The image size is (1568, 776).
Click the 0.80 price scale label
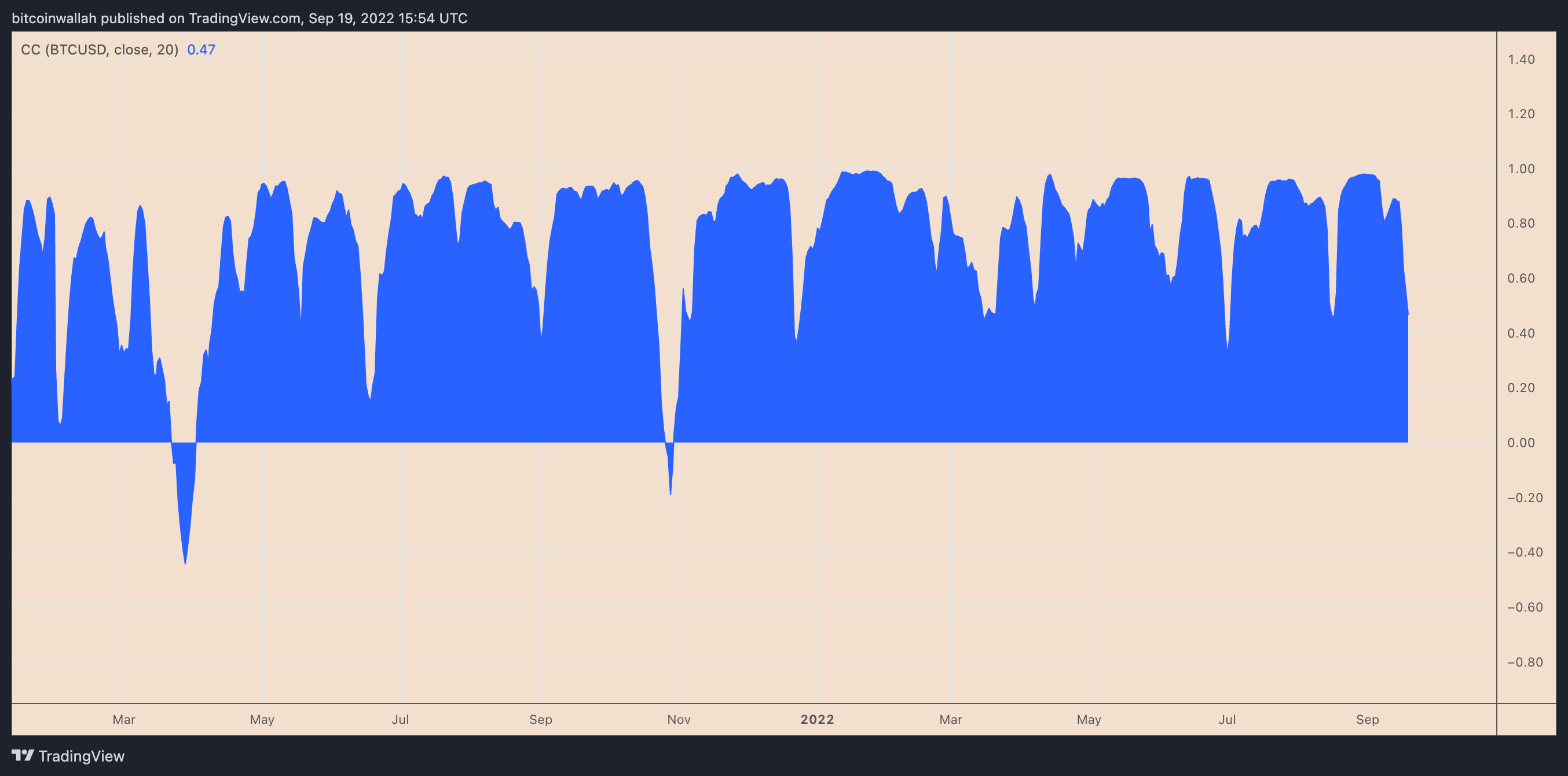1521,224
